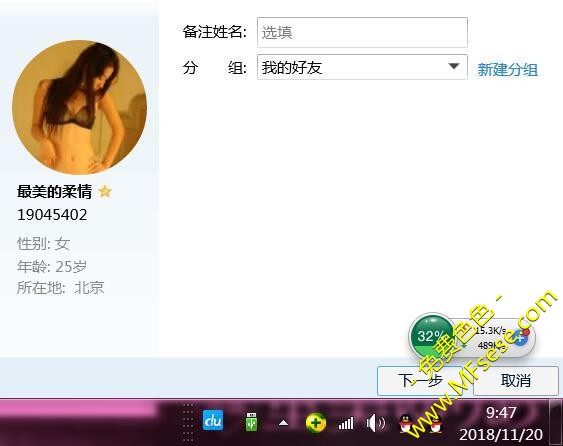Click the 新建分组 new group link
Screen dimensions: 563x446
point(507,69)
